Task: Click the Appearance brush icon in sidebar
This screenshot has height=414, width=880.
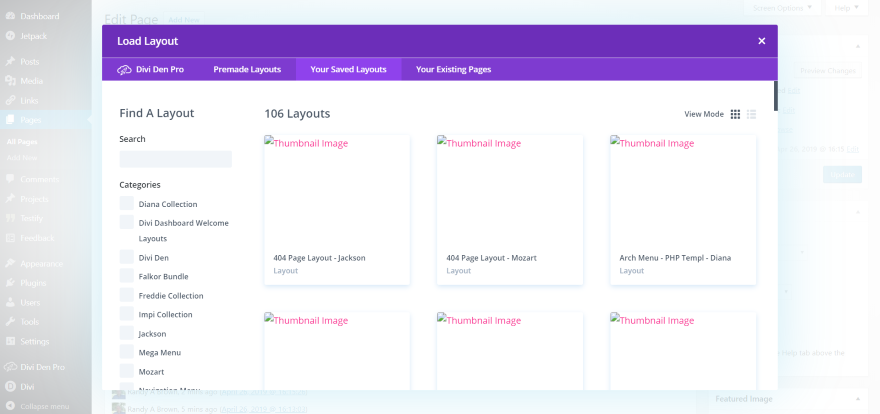Action: [x=10, y=264]
